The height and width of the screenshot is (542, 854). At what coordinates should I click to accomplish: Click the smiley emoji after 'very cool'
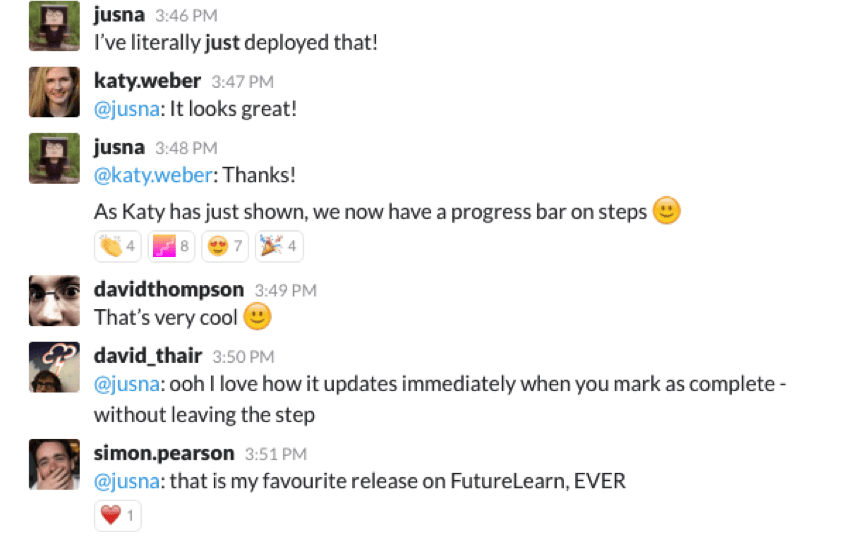click(258, 317)
